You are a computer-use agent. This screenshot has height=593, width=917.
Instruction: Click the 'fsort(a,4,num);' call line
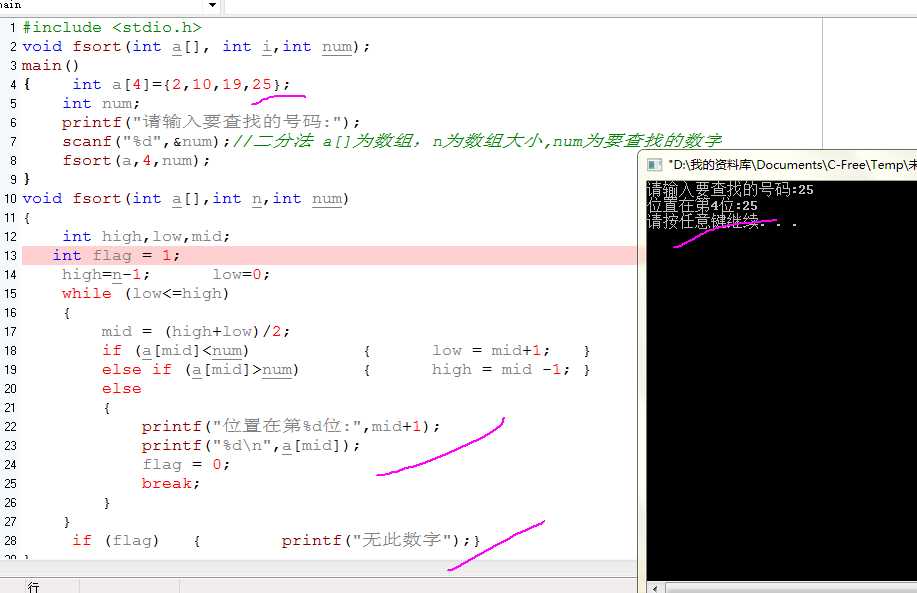pyautogui.click(x=136, y=160)
